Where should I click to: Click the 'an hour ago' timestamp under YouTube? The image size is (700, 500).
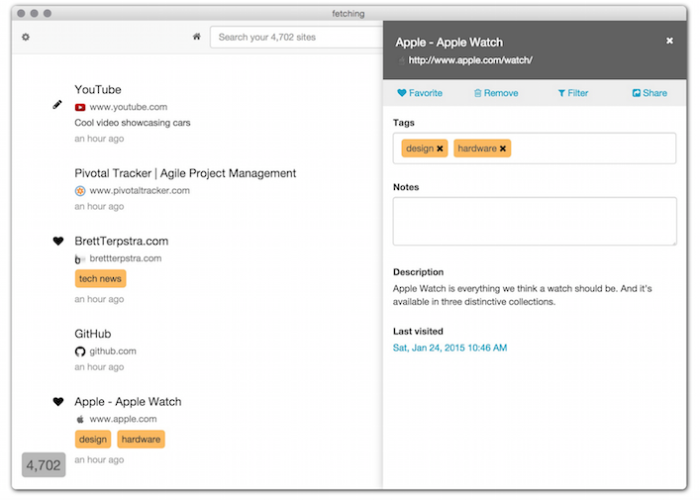point(99,139)
